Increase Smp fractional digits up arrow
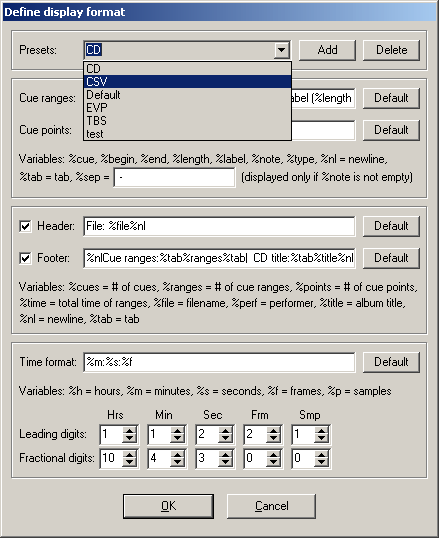The height and width of the screenshot is (538, 439). [x=322, y=454]
